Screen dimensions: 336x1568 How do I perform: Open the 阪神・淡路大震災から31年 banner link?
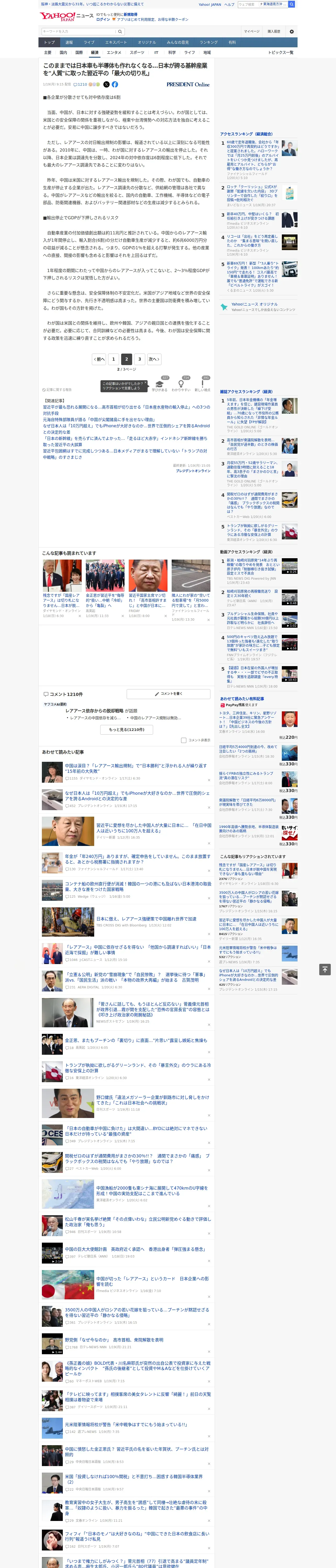tap(92, 4)
